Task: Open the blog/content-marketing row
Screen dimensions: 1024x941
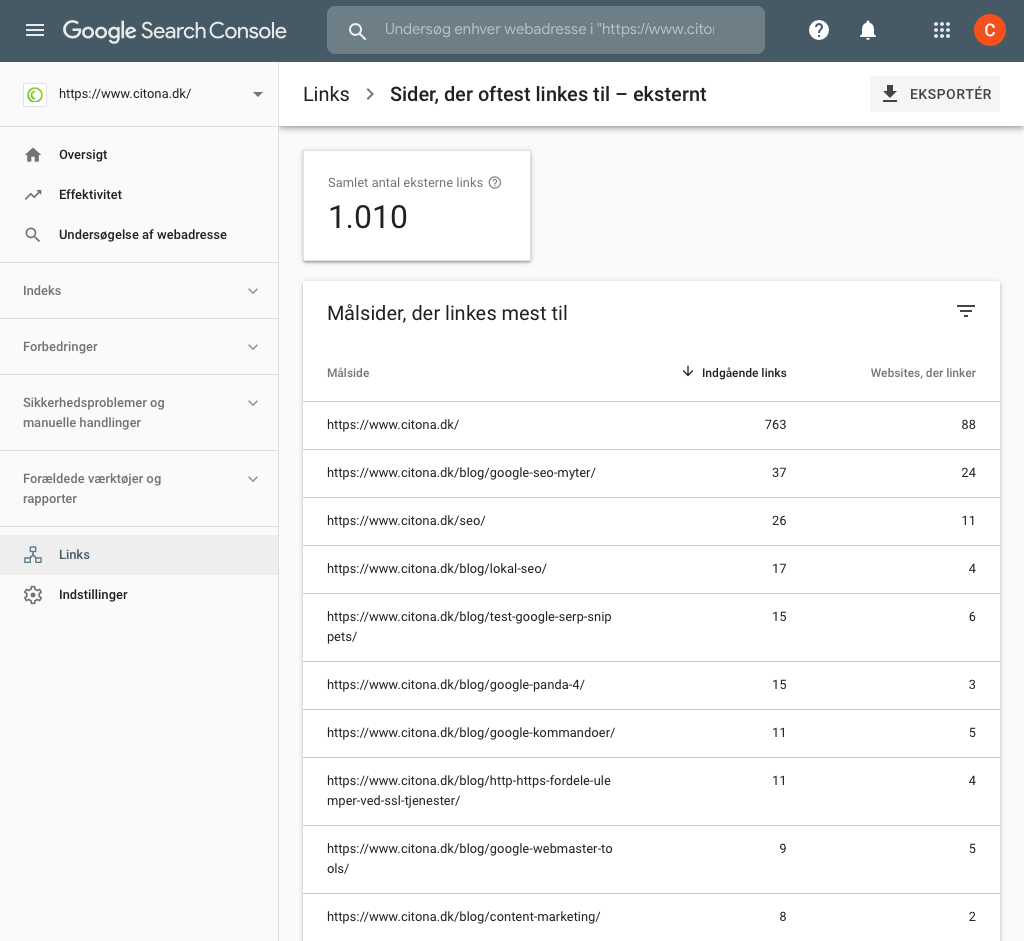Action: pos(651,917)
